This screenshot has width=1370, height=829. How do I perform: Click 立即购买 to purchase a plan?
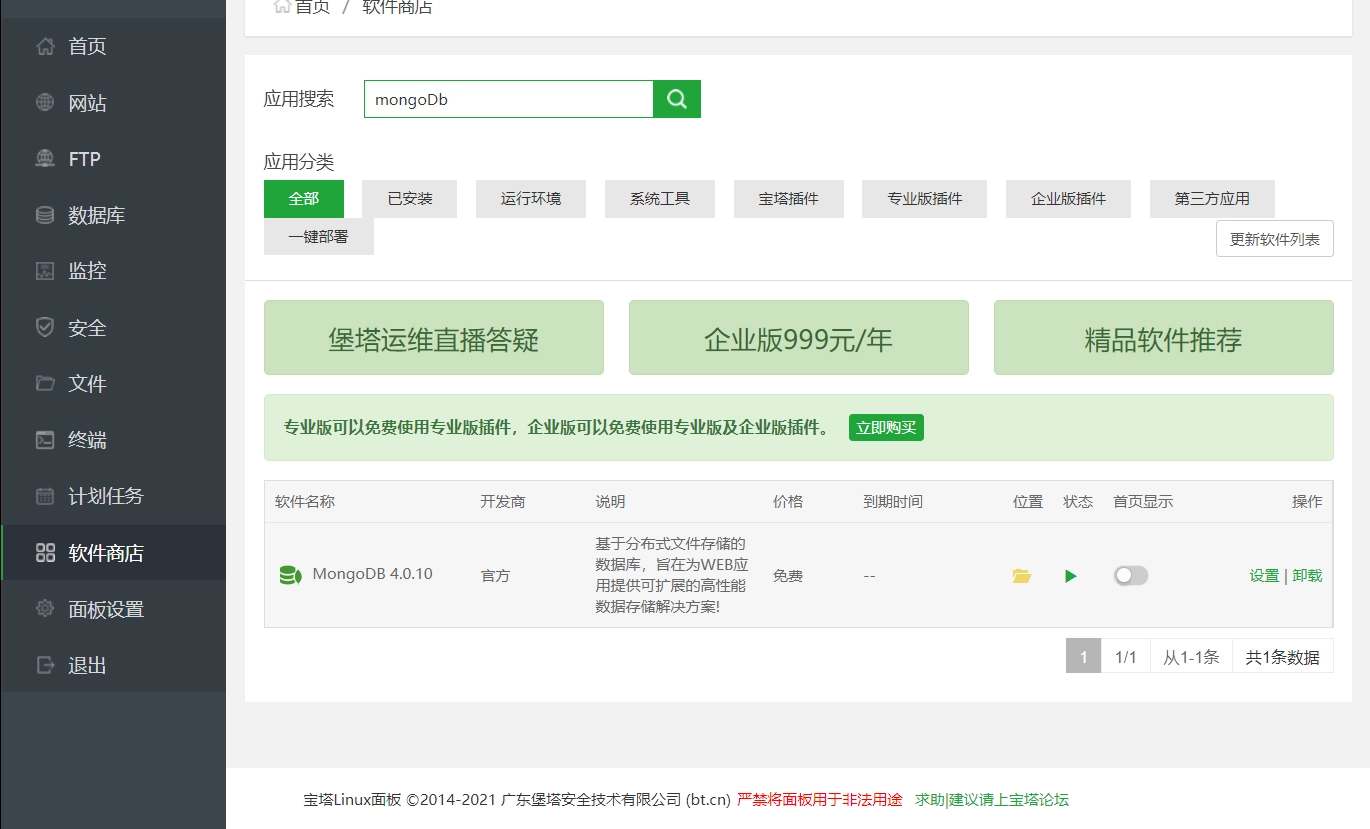pos(886,426)
